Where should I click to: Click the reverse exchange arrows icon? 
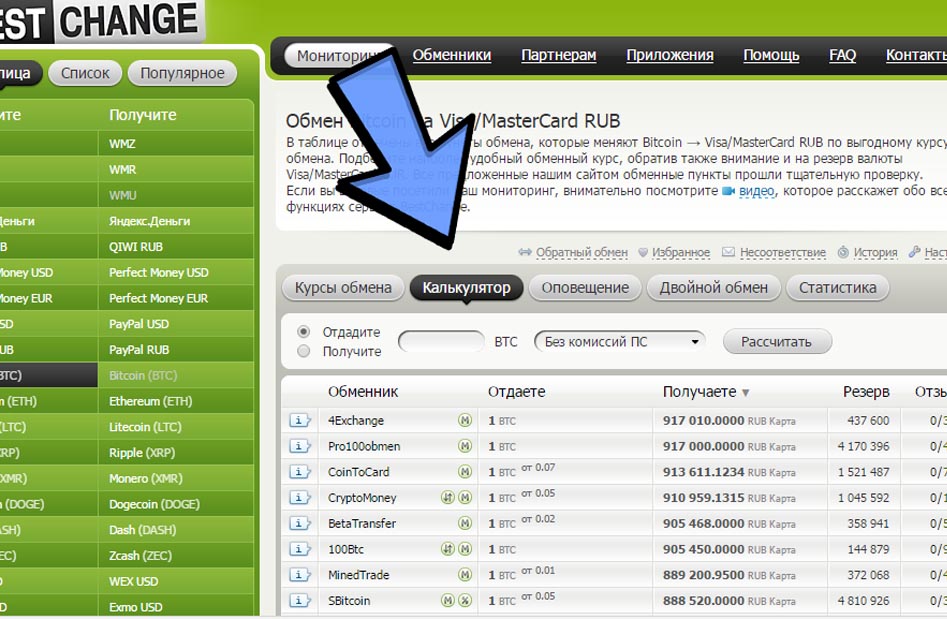pyautogui.click(x=525, y=252)
